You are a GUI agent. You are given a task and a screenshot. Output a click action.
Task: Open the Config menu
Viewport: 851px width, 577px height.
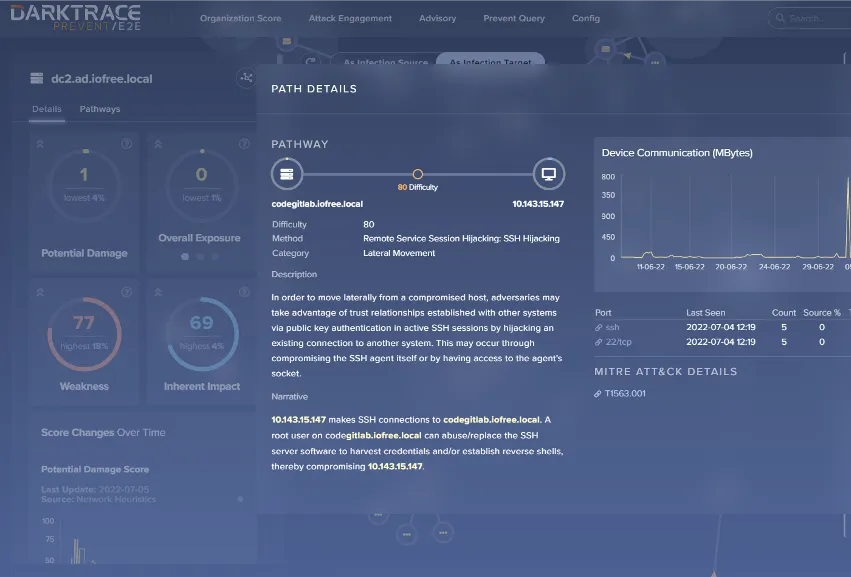tap(586, 18)
